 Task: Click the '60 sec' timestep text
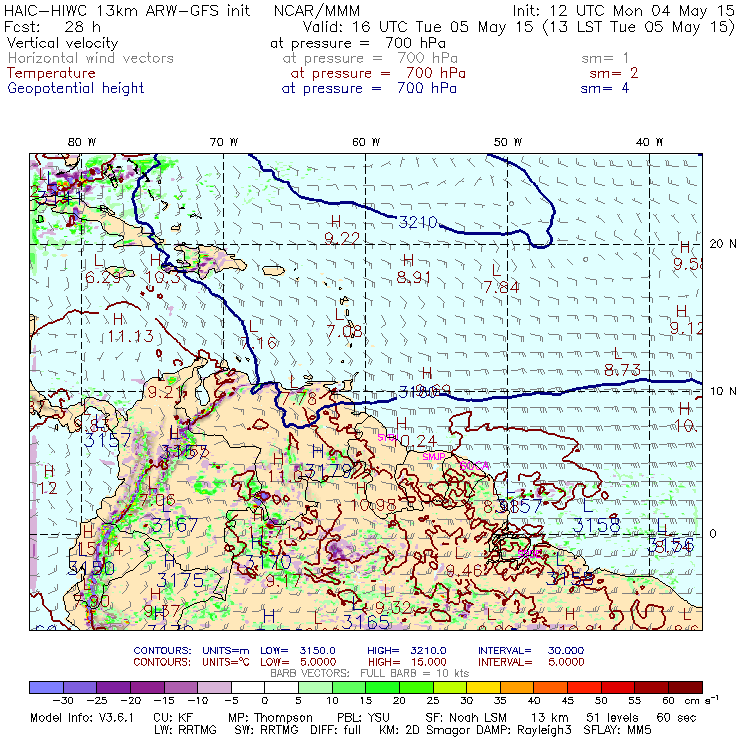(676, 718)
